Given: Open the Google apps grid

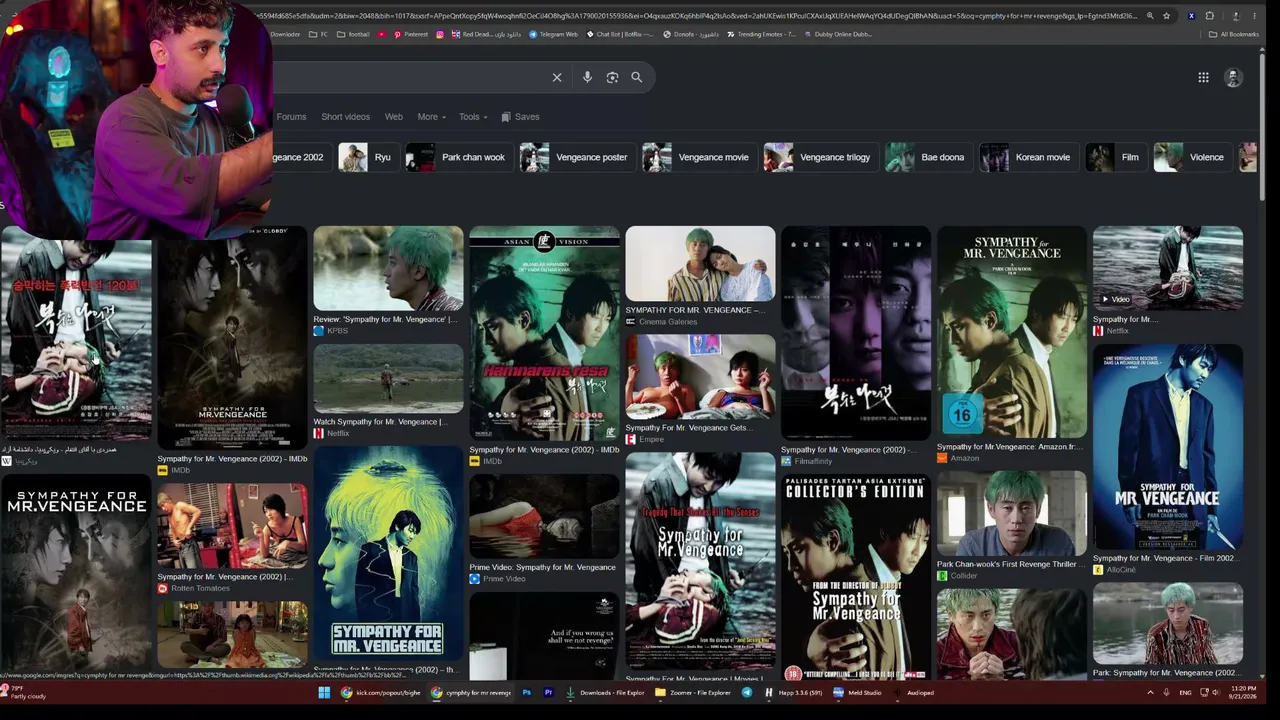Looking at the screenshot, I should point(1203,77).
